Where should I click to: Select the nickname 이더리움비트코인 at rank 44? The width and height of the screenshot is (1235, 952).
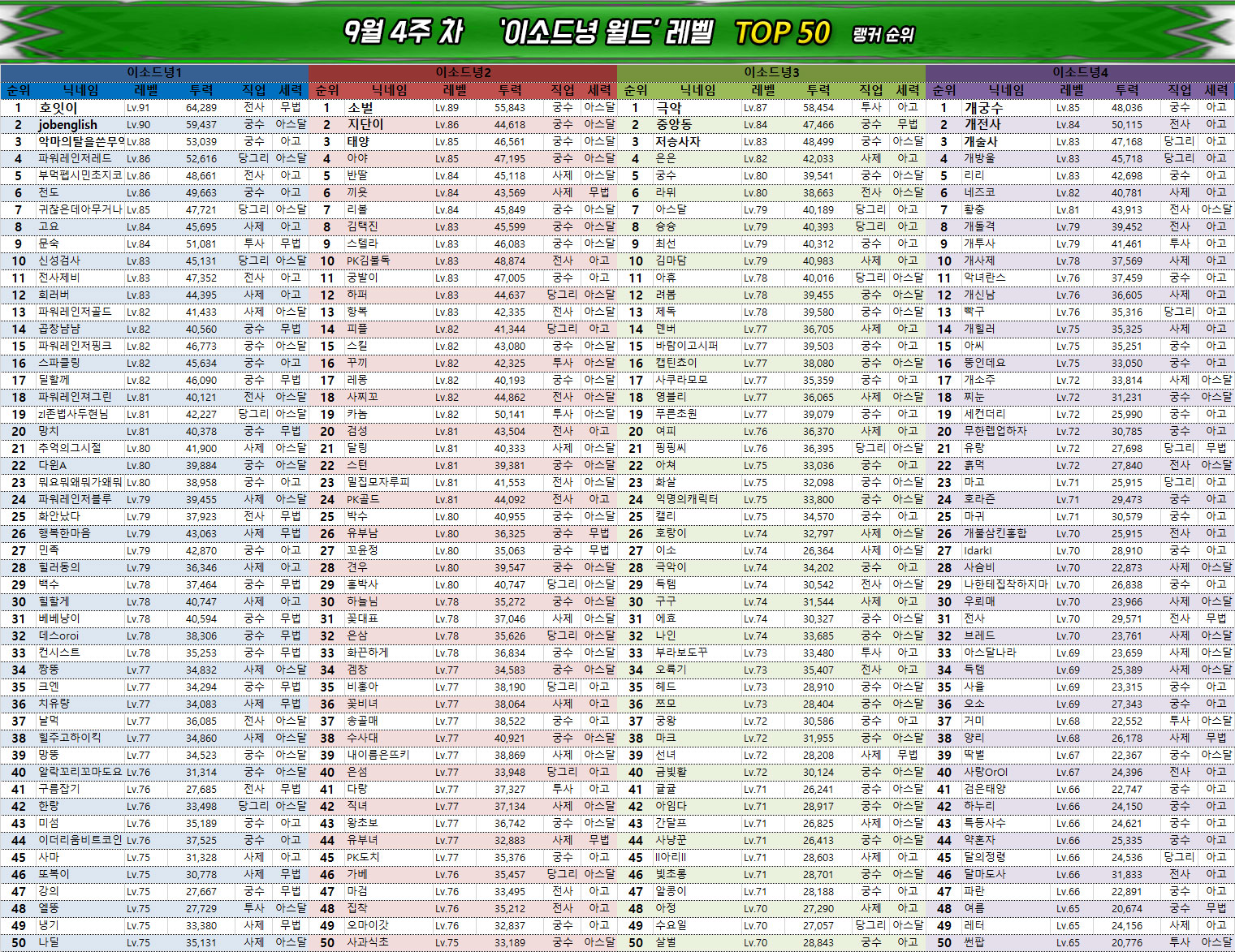80,840
